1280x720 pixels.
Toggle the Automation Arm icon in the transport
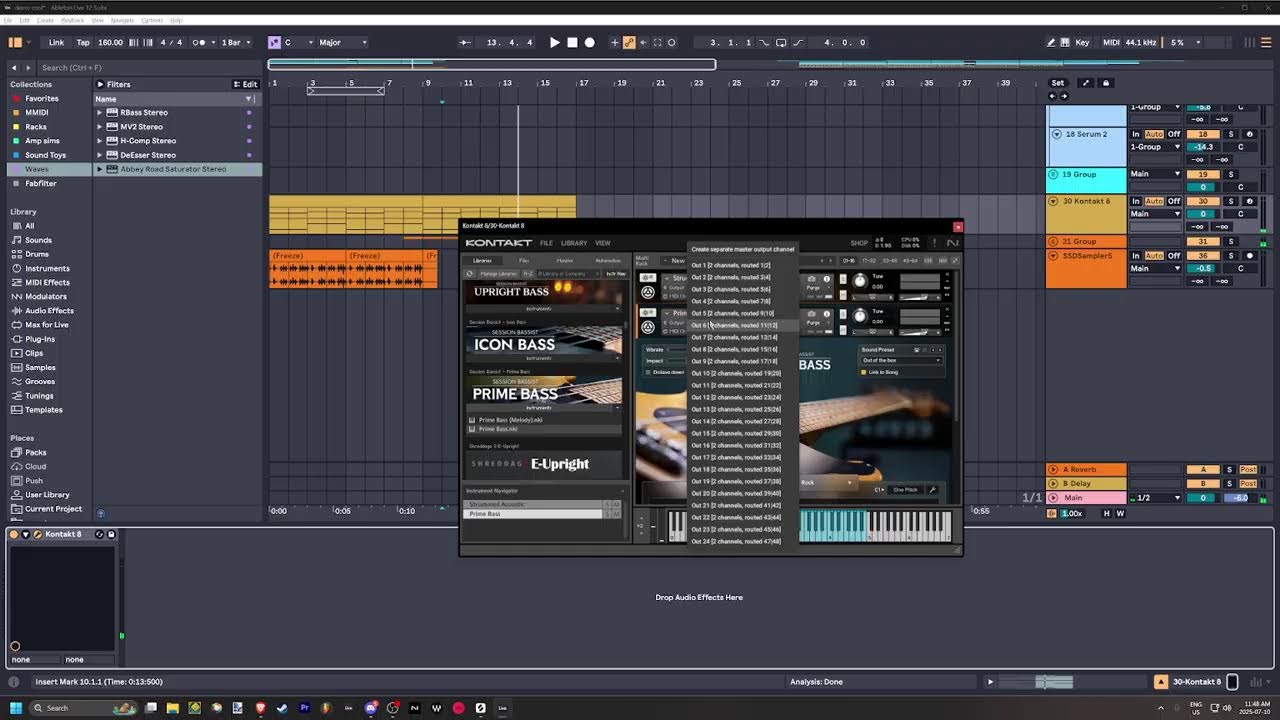pos(629,42)
